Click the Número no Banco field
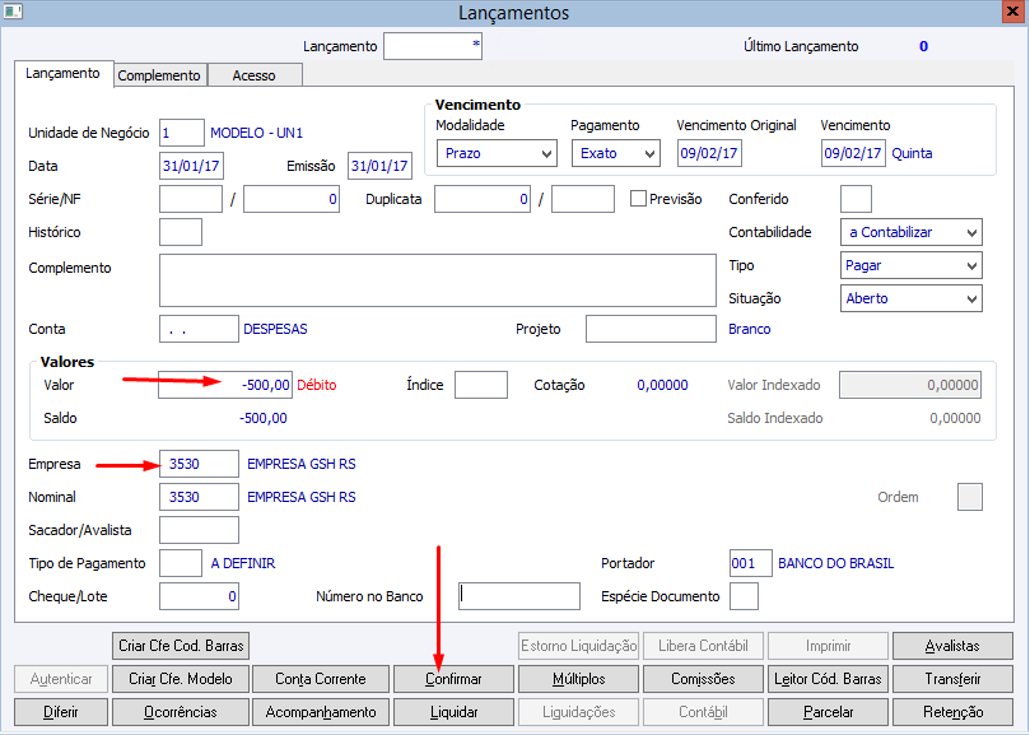The image size is (1029, 735). tap(519, 597)
